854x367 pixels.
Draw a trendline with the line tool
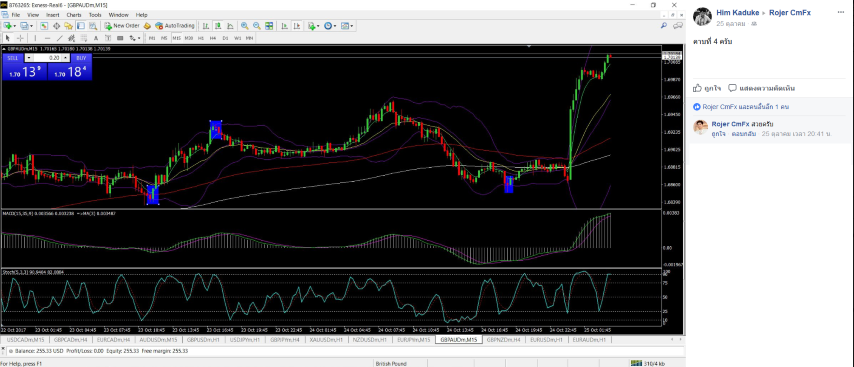(x=59, y=38)
